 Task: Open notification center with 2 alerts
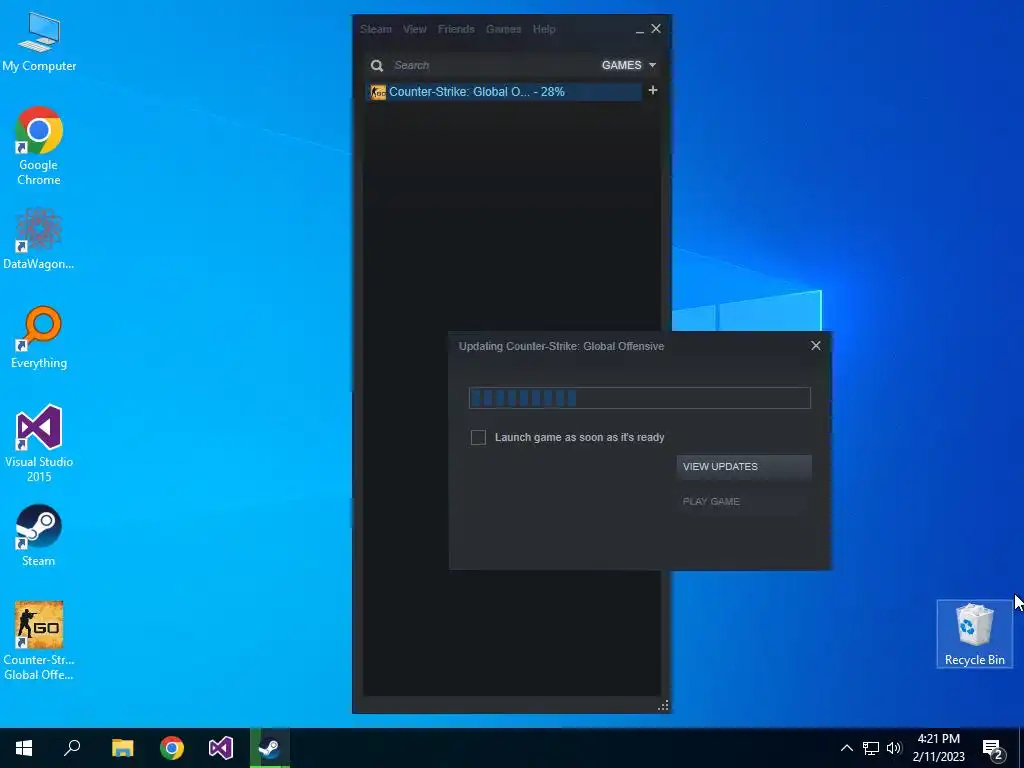click(993, 750)
